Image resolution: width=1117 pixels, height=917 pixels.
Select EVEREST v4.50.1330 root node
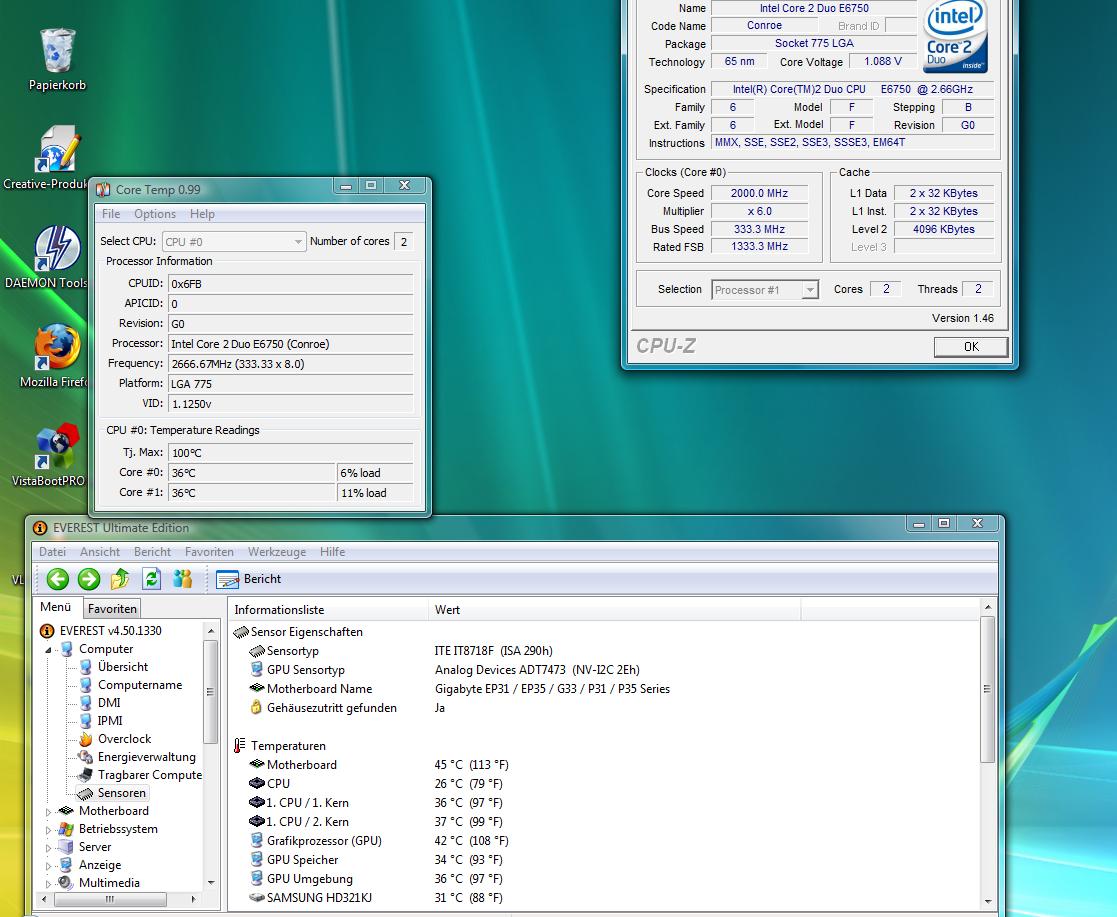point(110,631)
